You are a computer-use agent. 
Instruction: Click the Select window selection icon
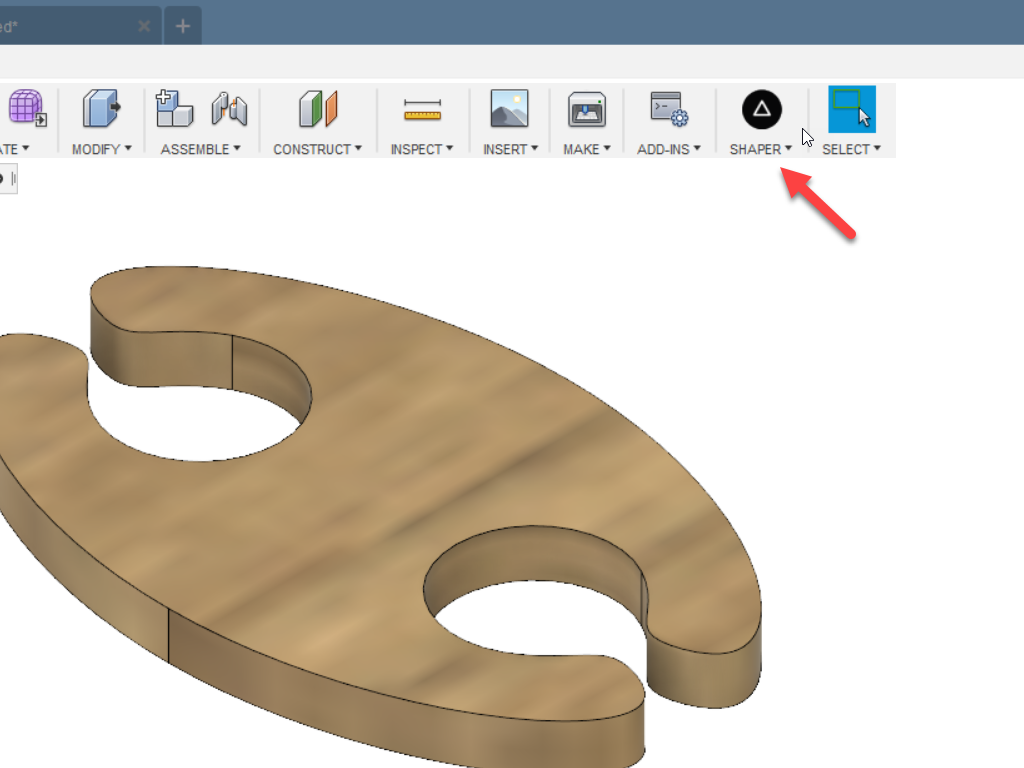tap(852, 109)
